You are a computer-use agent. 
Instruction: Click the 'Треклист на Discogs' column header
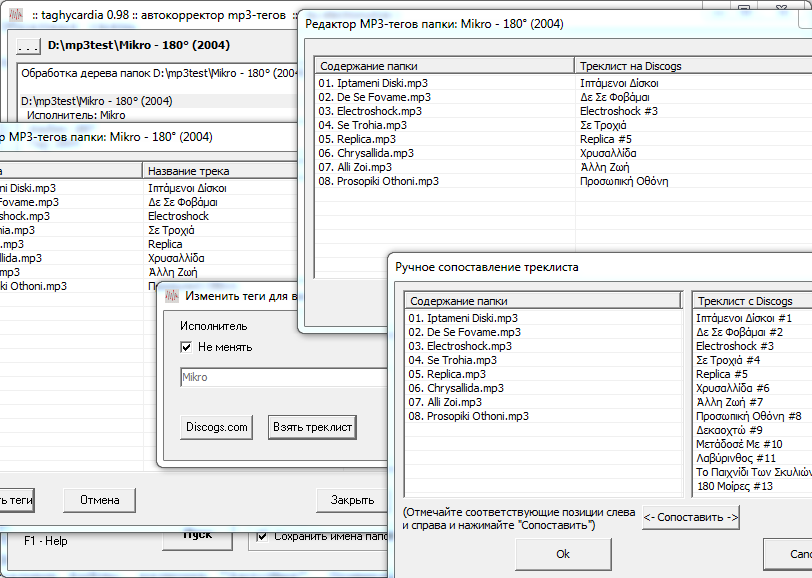pos(693,66)
